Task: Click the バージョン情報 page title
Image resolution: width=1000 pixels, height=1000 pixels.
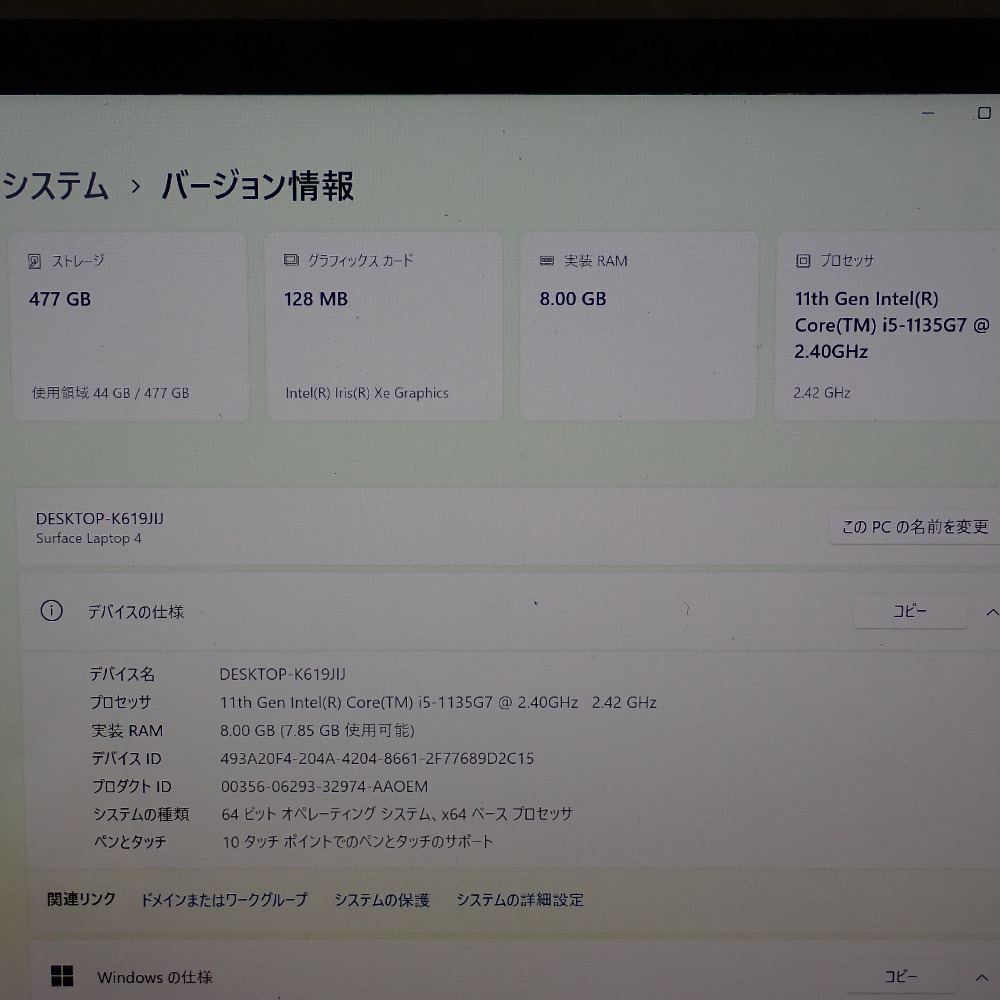Action: 257,186
